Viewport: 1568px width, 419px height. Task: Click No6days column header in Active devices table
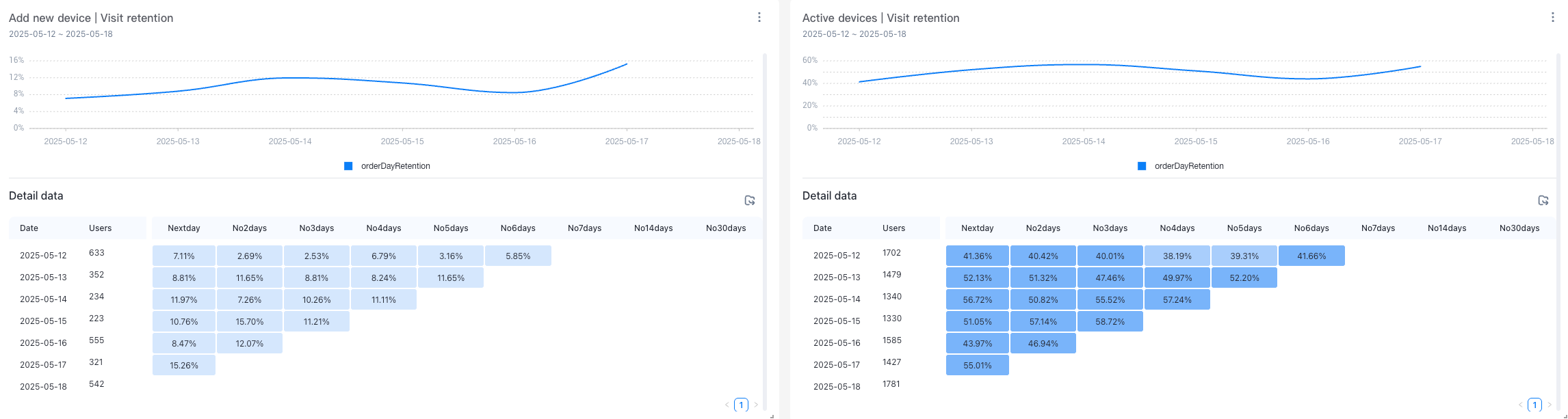[1311, 228]
